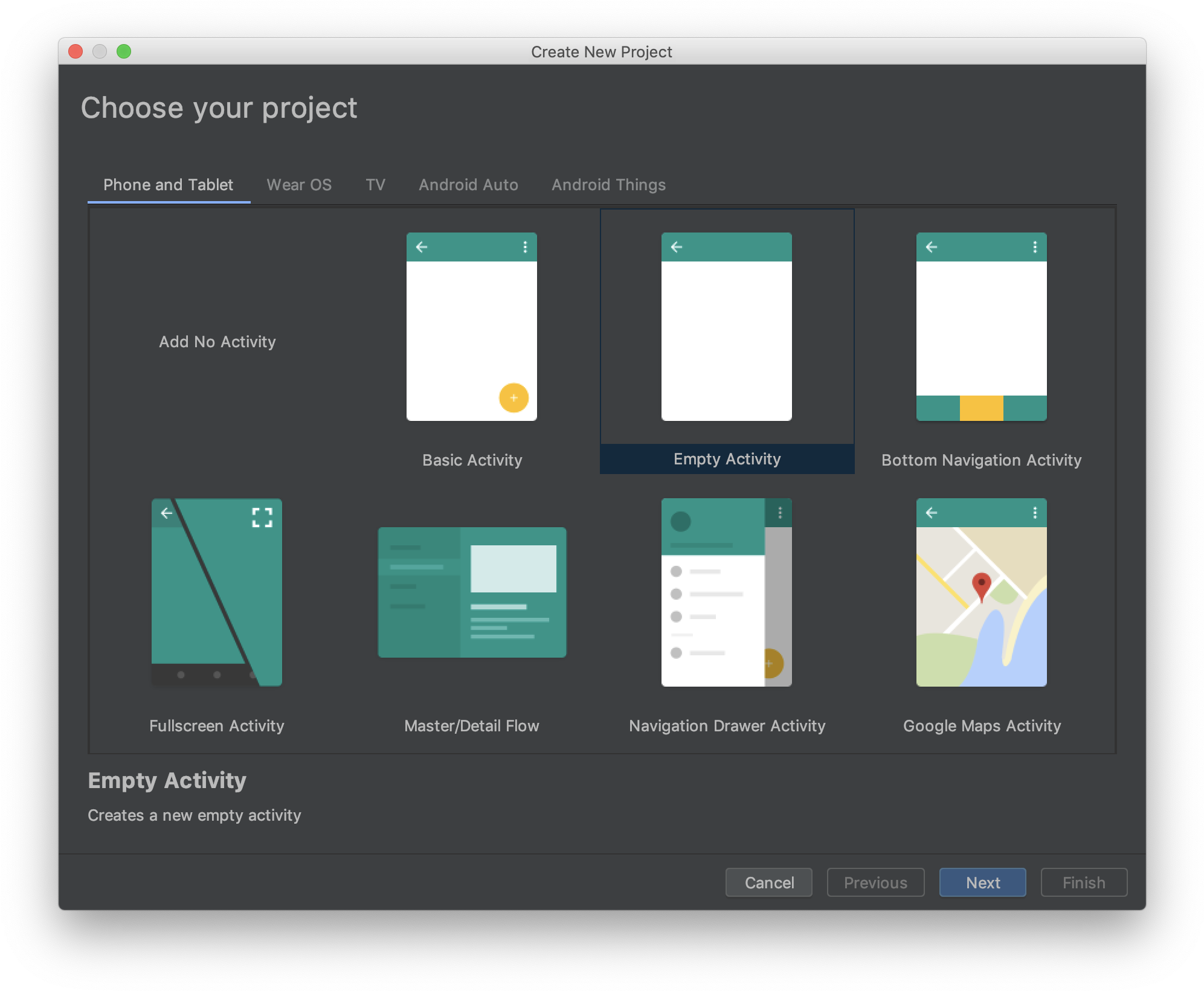Click the three-dot overflow icon in Bottom Navigation preview

click(x=1035, y=247)
